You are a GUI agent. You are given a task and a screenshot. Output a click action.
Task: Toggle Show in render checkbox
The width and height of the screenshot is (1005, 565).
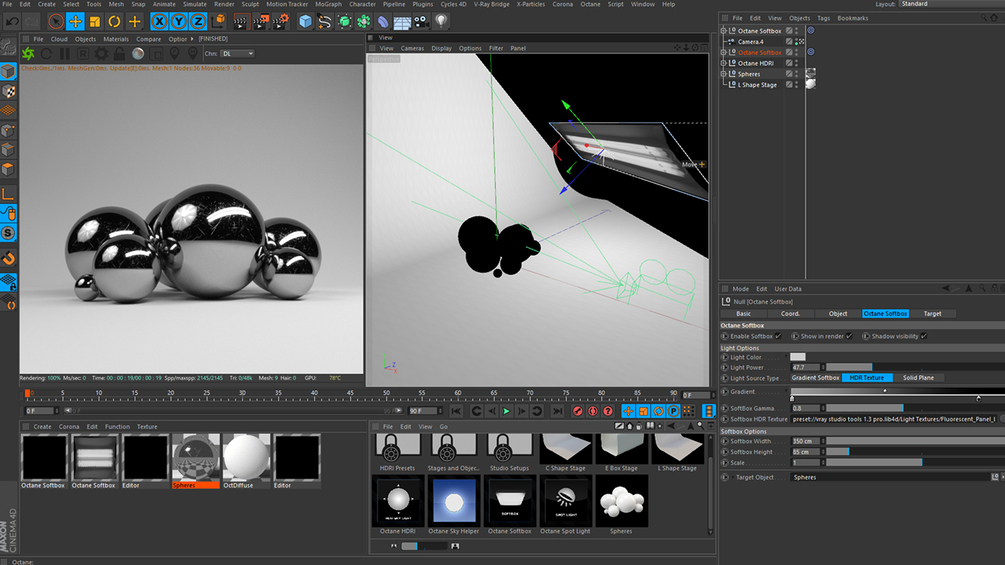coord(849,336)
